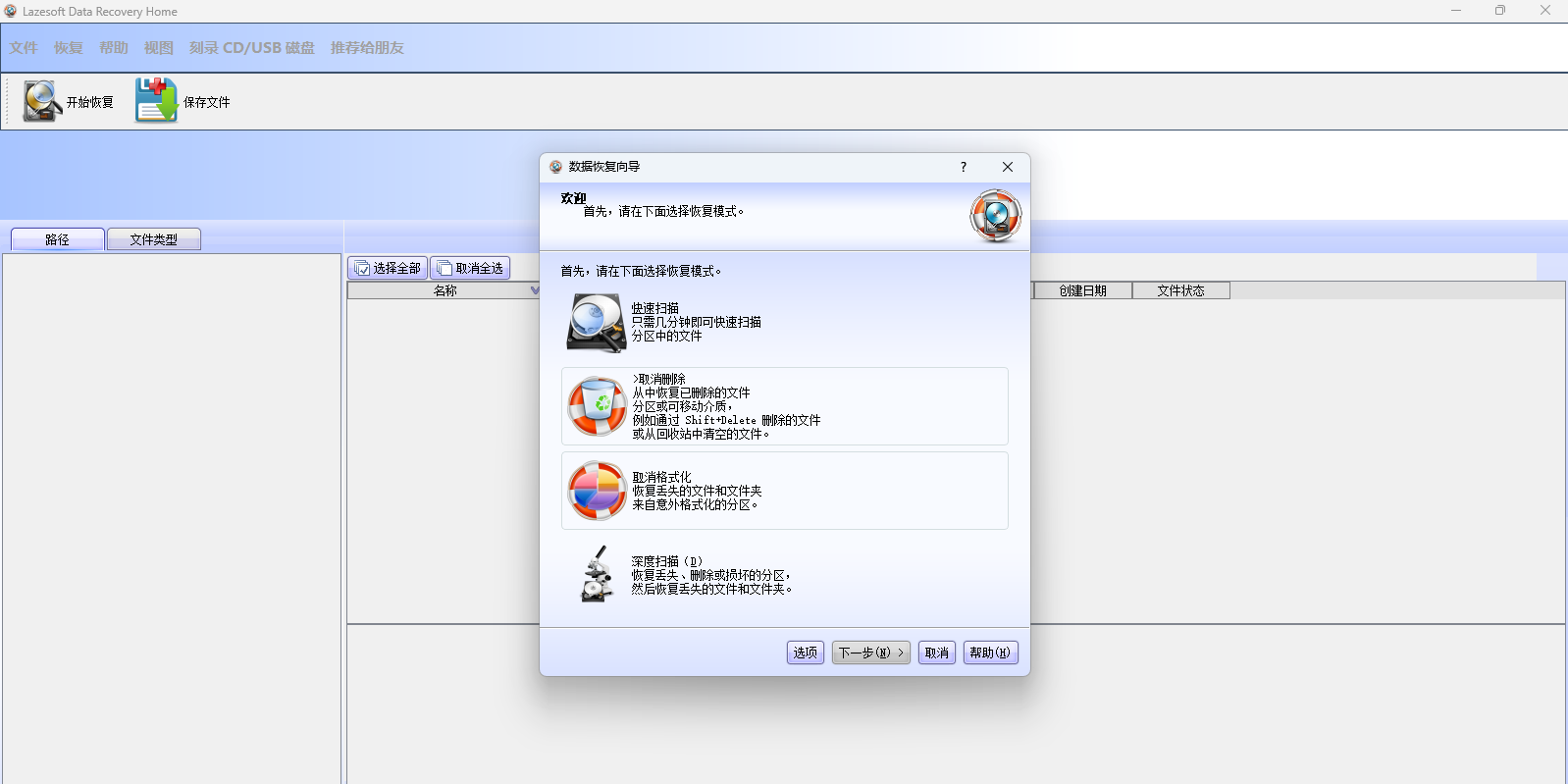1568x784 pixels.
Task: Click the 开始恢复 toolbar label
Action: 90,102
